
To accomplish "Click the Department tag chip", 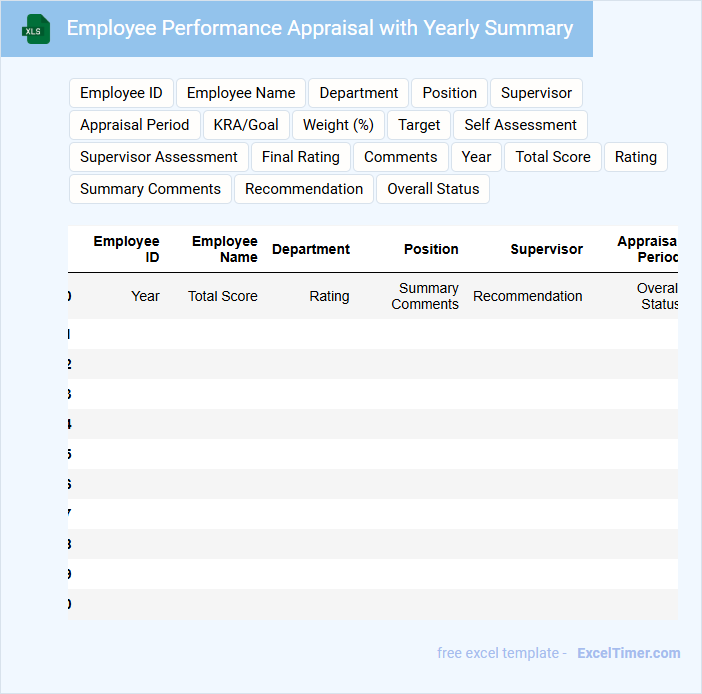I will tap(359, 93).
